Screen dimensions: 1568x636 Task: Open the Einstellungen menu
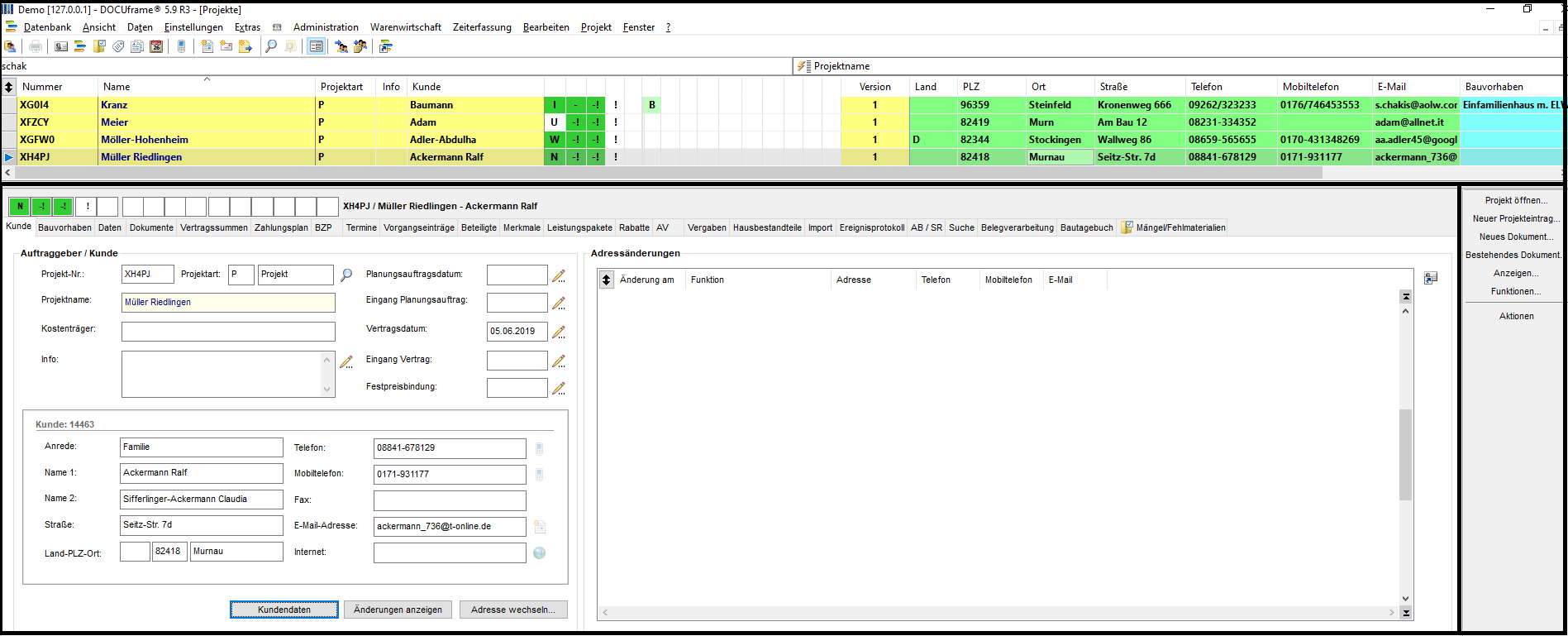[x=193, y=27]
